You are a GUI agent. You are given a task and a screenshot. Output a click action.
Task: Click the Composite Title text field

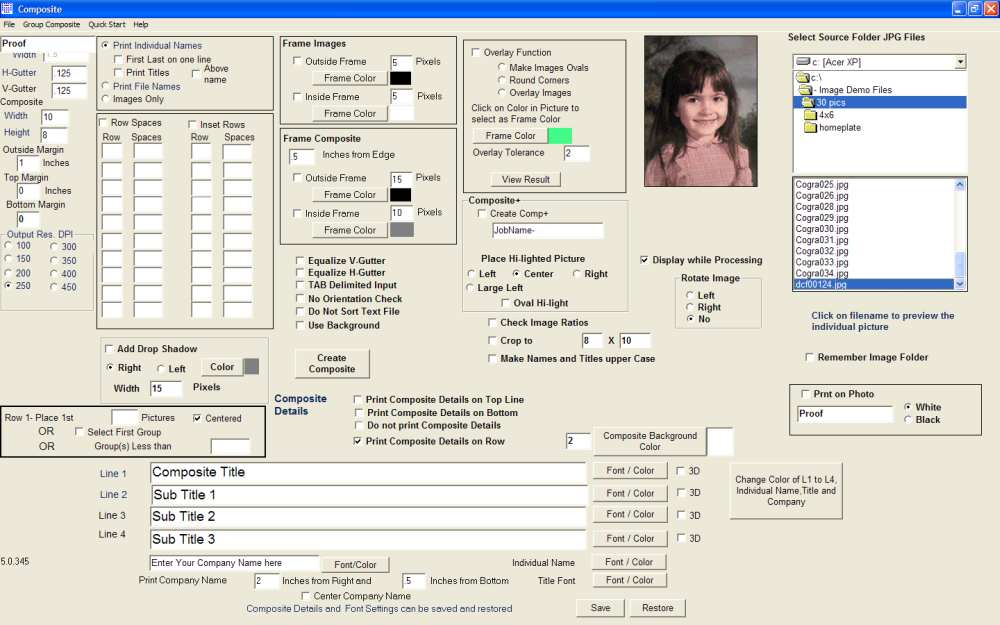367,473
